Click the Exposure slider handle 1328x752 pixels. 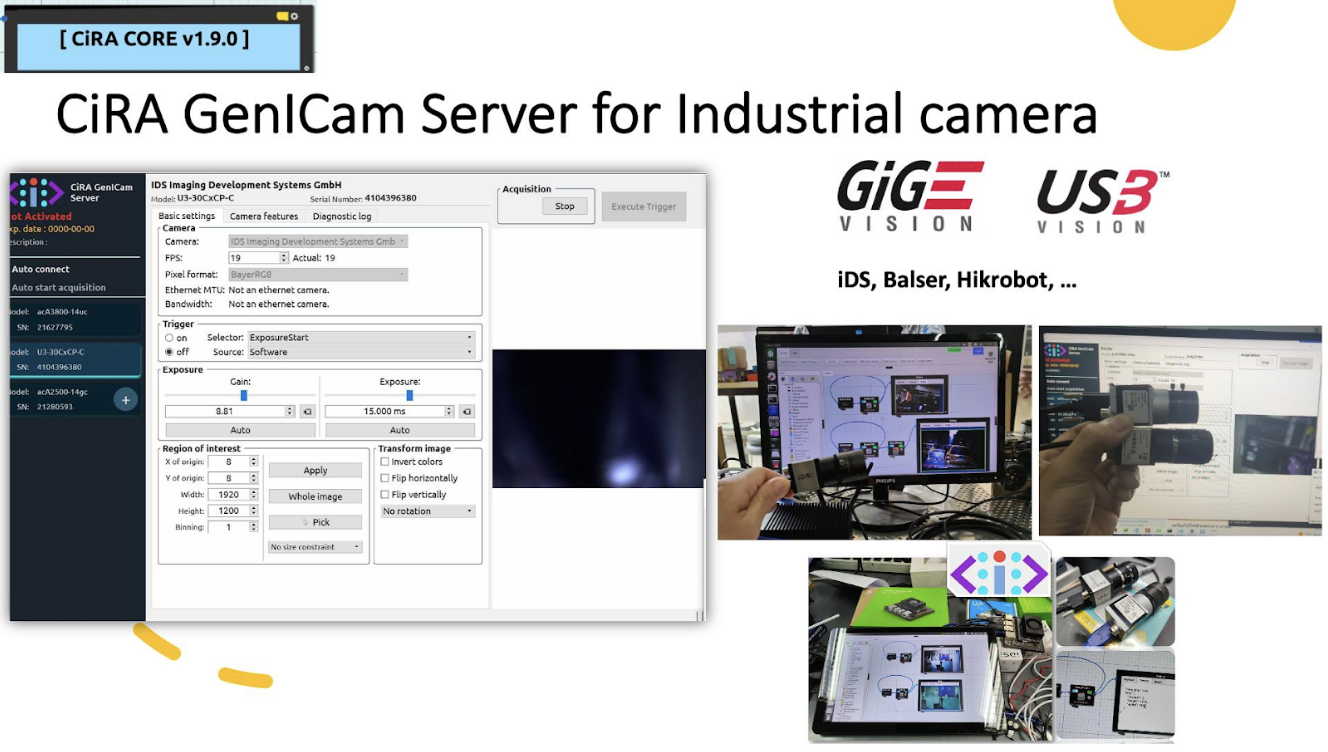click(410, 395)
